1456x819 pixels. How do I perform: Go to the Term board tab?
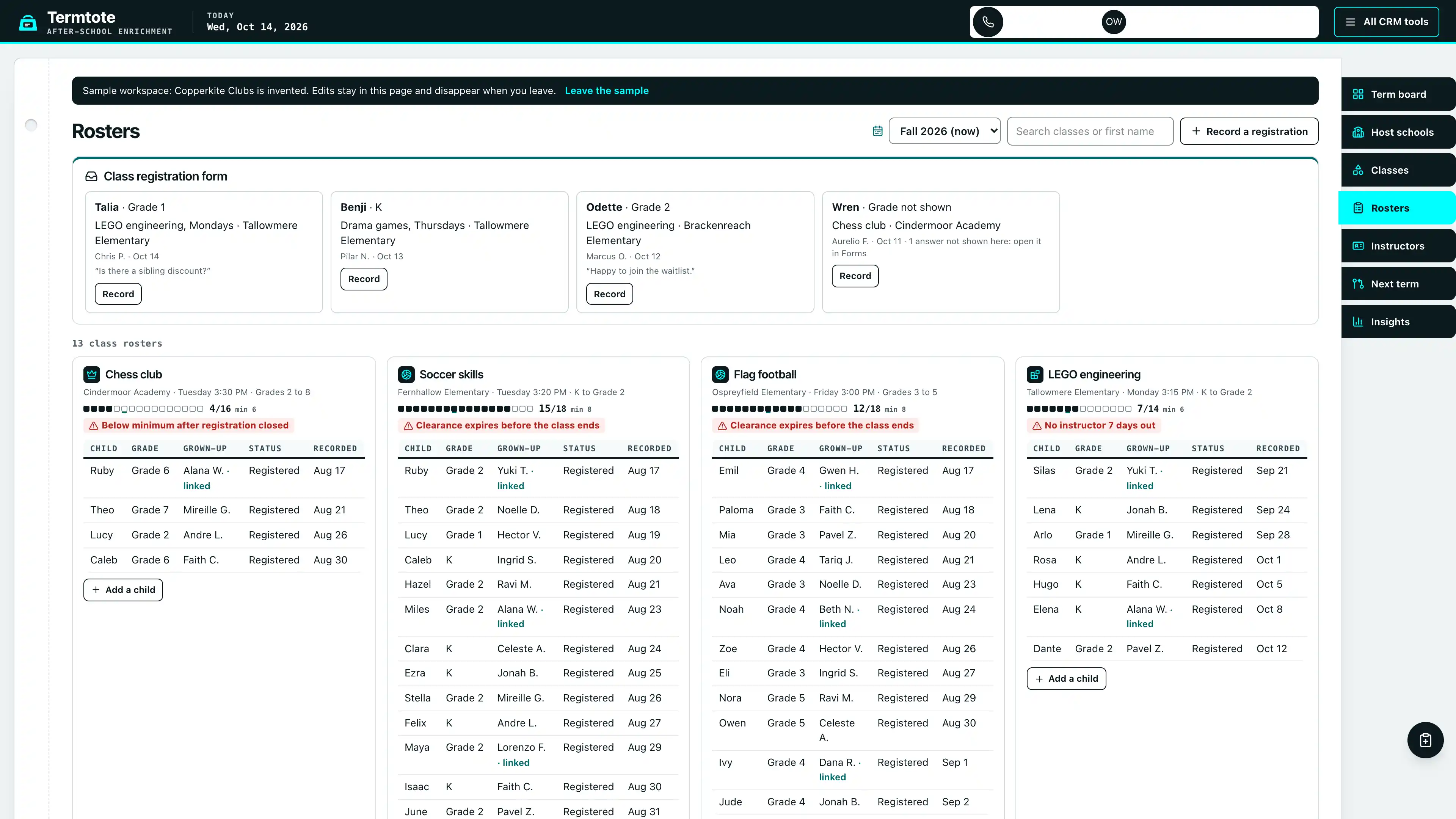[x=1398, y=94]
